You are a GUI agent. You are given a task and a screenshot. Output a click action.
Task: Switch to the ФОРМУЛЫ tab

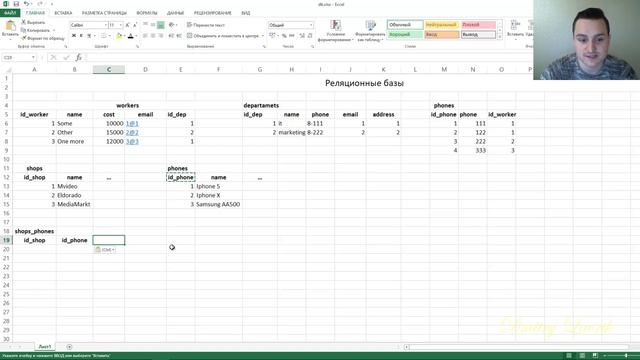(147, 13)
